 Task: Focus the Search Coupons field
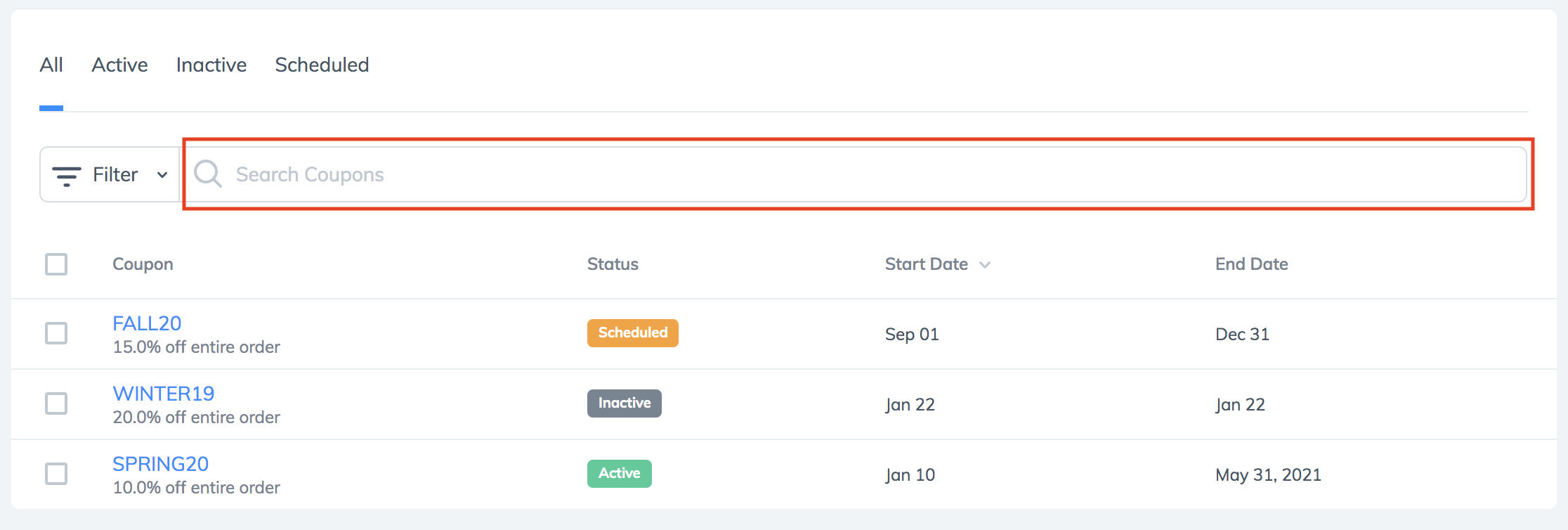tap(854, 174)
